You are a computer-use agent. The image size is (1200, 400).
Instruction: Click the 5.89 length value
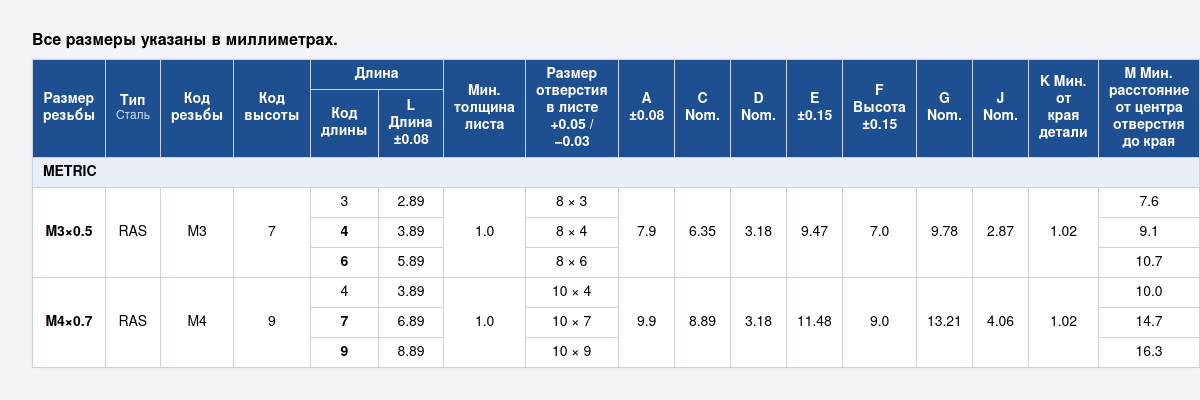(x=410, y=262)
